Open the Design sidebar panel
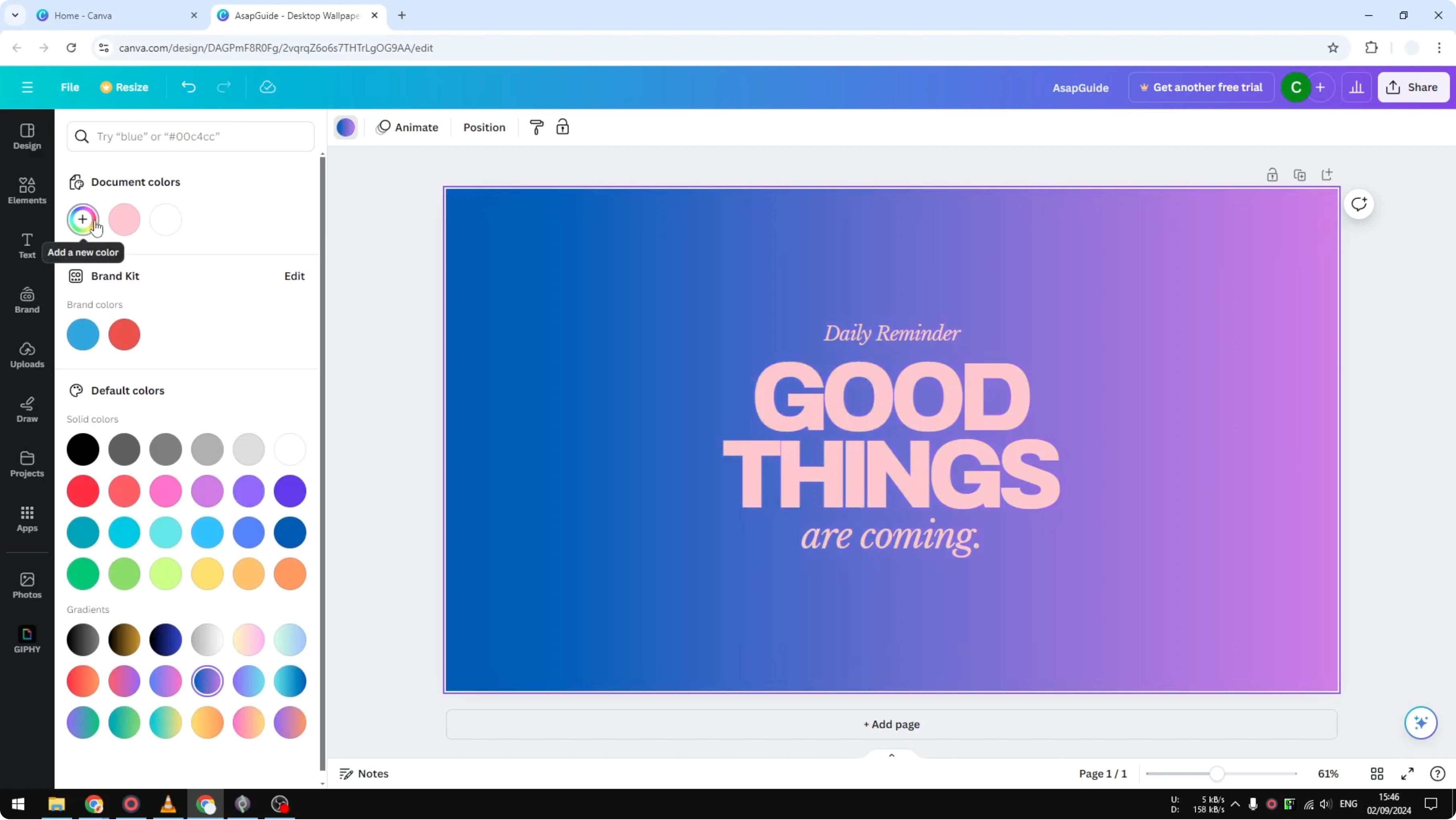 (27, 136)
